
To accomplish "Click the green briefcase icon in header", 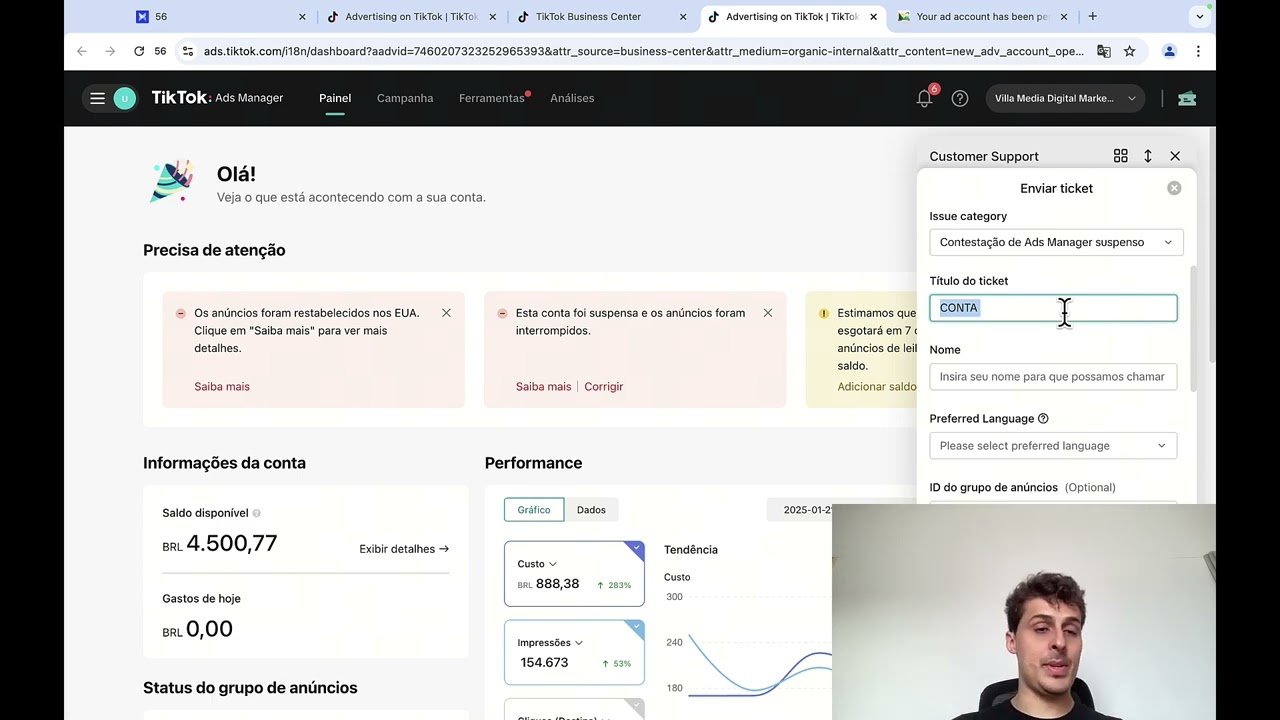I will [x=1187, y=98].
